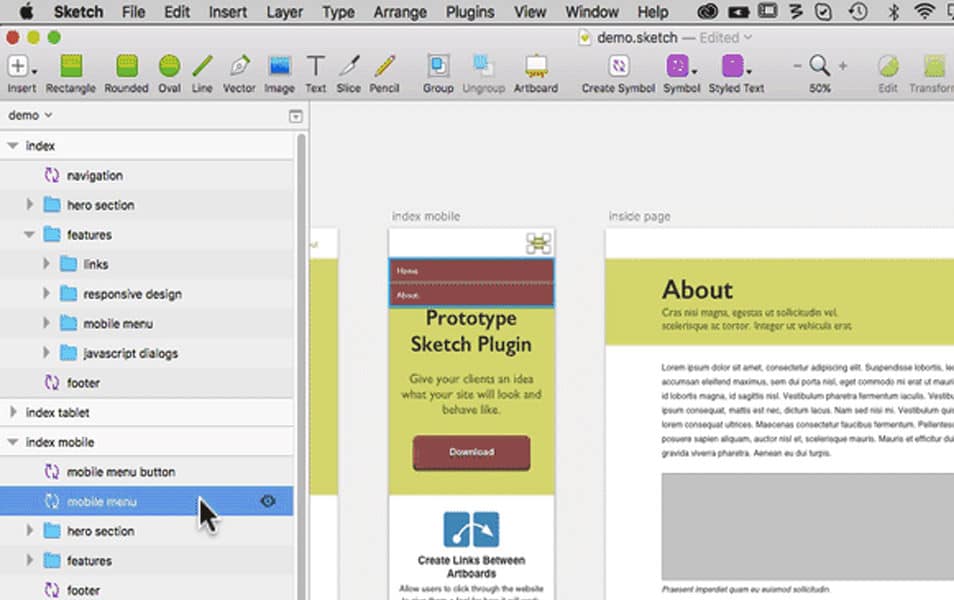
Task: Select the mobile menu button layer
Action: coord(120,472)
